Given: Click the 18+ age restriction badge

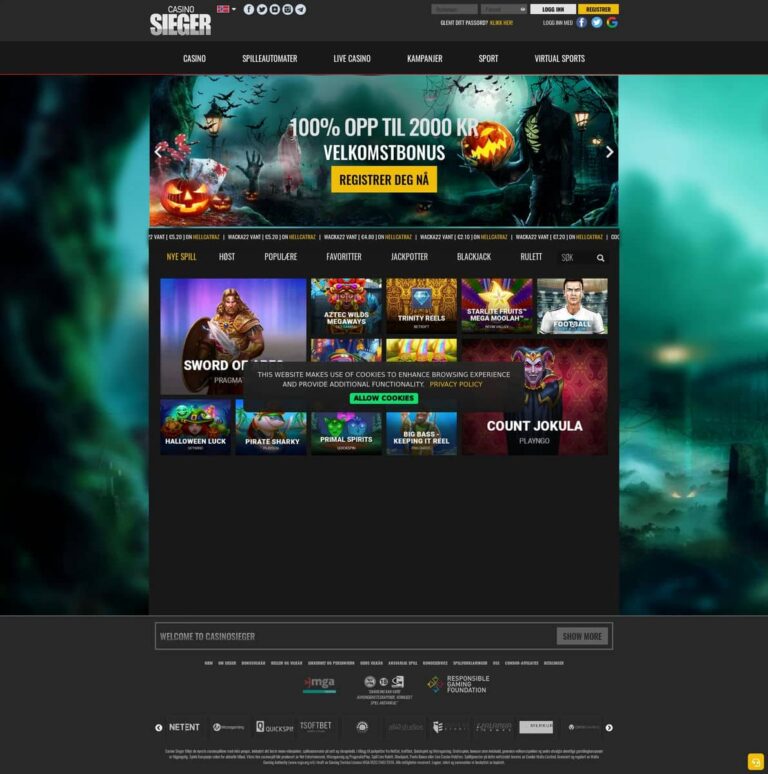Looking at the screenshot, I should 384,682.
